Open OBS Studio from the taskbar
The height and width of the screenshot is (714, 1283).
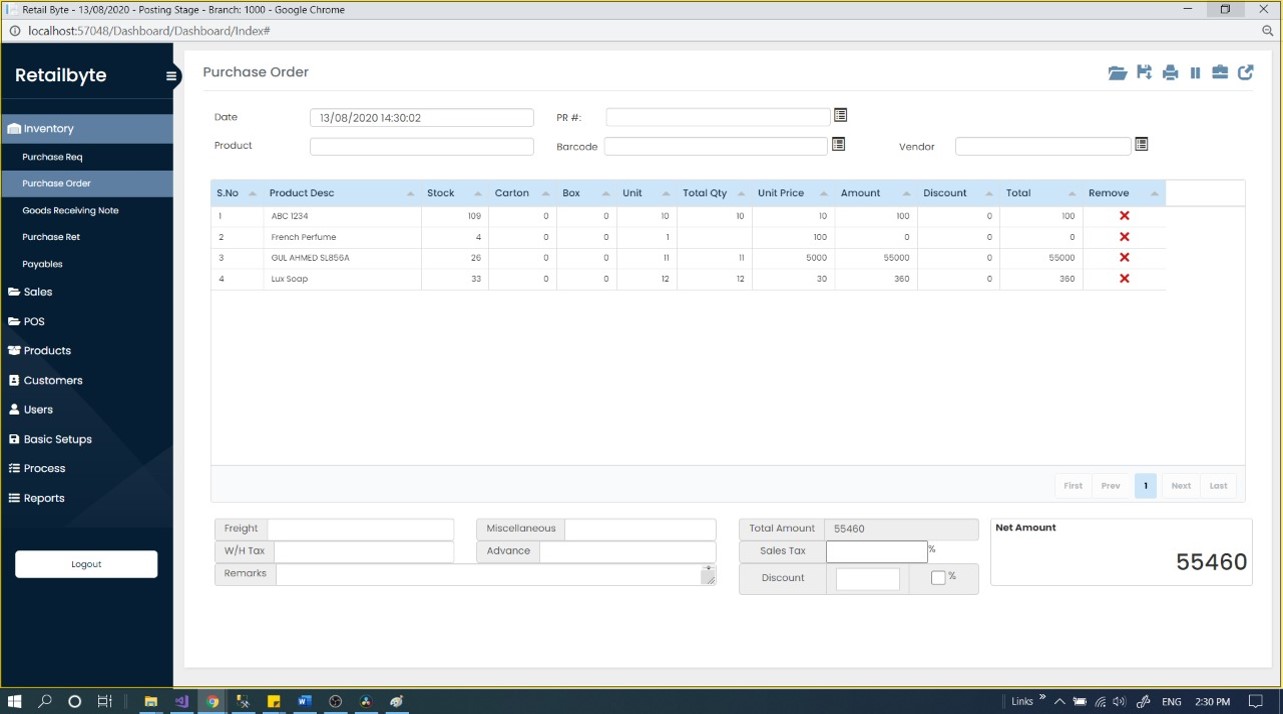[335, 702]
